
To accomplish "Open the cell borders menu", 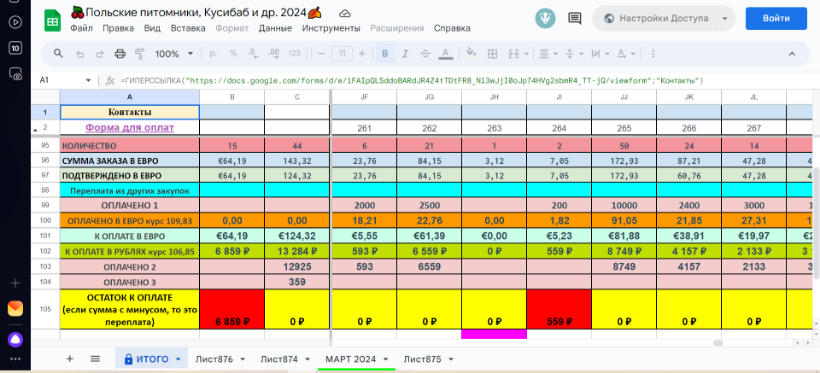I will click(x=492, y=53).
